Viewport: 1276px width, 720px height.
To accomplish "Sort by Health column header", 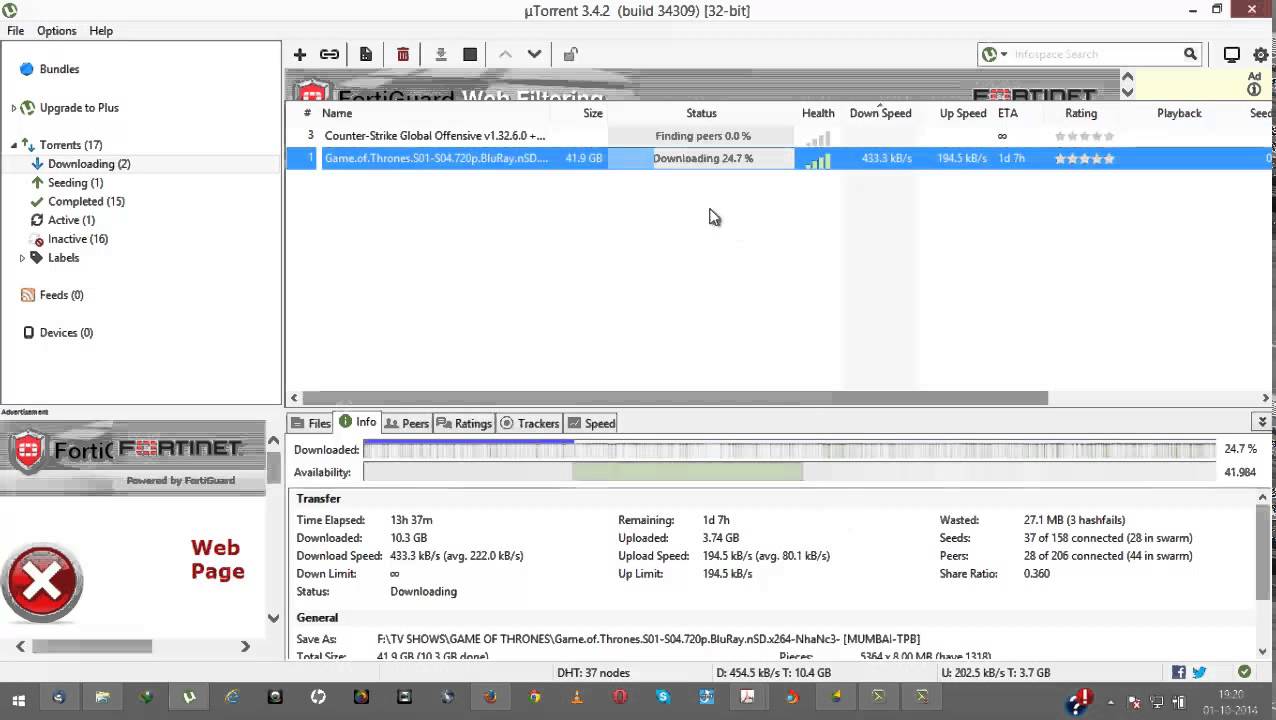I will pos(818,113).
